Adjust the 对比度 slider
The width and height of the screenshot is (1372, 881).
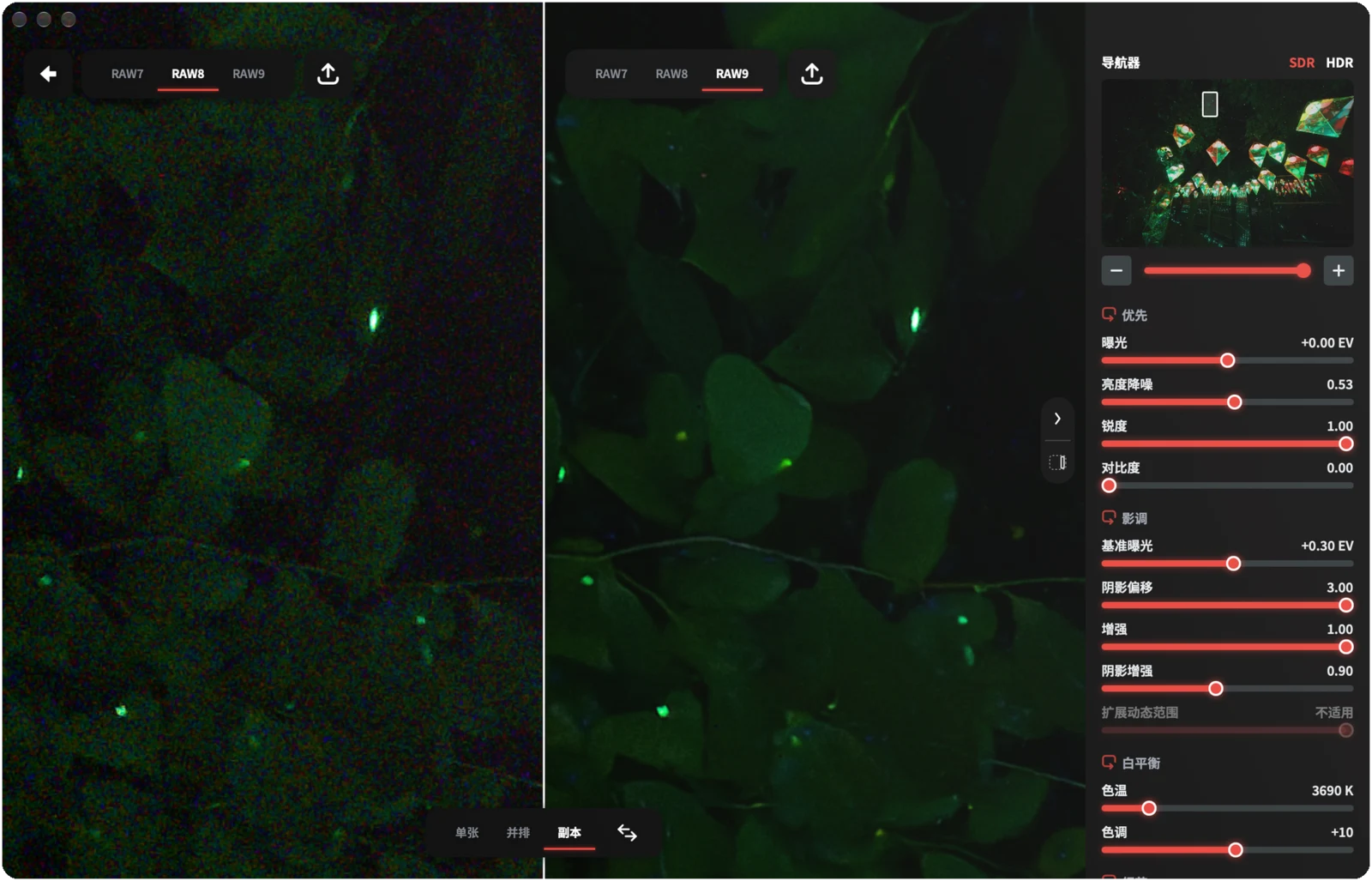pyautogui.click(x=1227, y=486)
